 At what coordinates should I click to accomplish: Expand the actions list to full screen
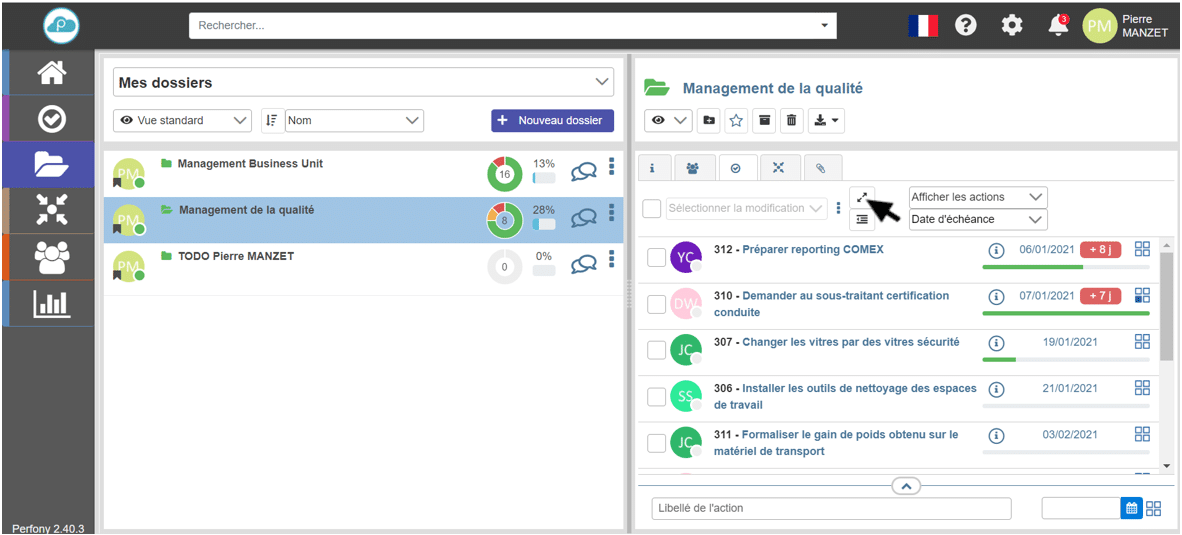[862, 197]
